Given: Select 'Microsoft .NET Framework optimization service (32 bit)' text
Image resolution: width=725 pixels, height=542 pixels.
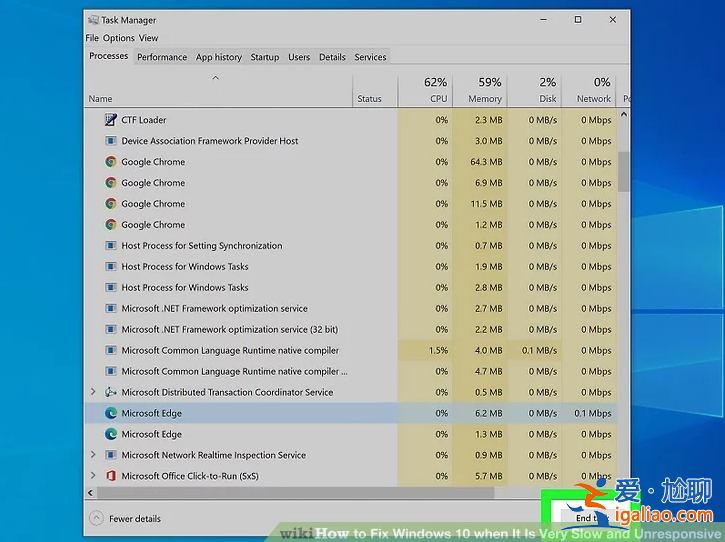Looking at the screenshot, I should pos(230,329).
